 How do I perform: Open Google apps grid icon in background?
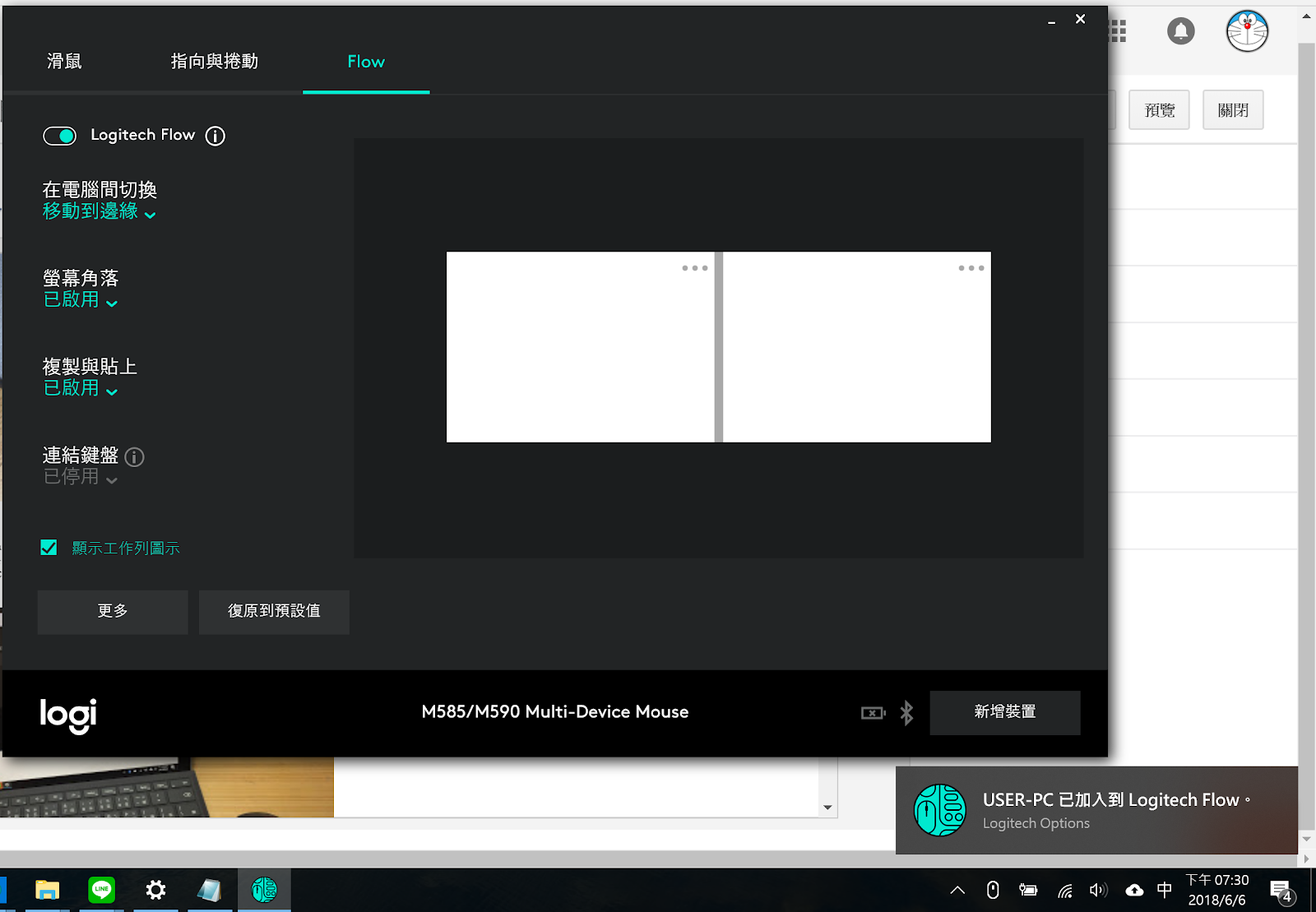tap(1119, 32)
